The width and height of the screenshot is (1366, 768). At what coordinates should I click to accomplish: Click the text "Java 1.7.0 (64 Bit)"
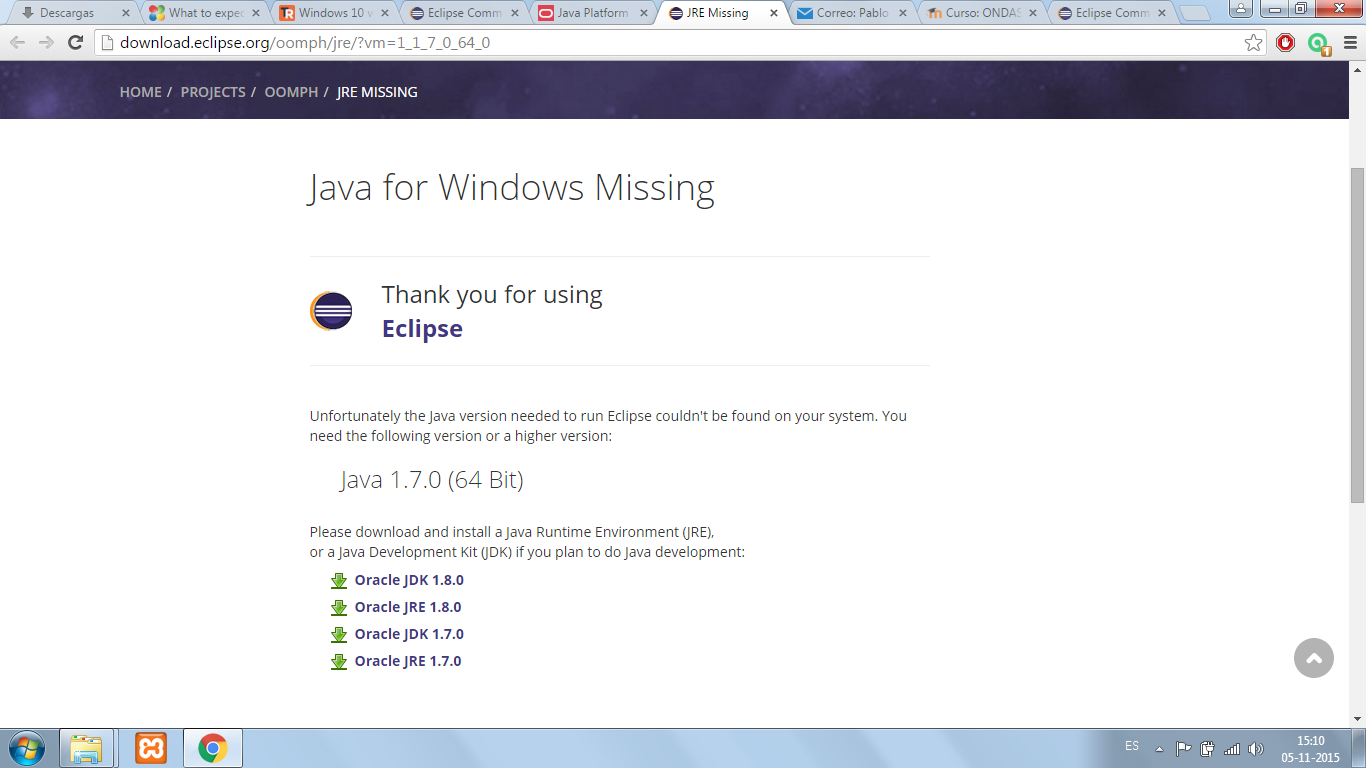click(x=432, y=480)
